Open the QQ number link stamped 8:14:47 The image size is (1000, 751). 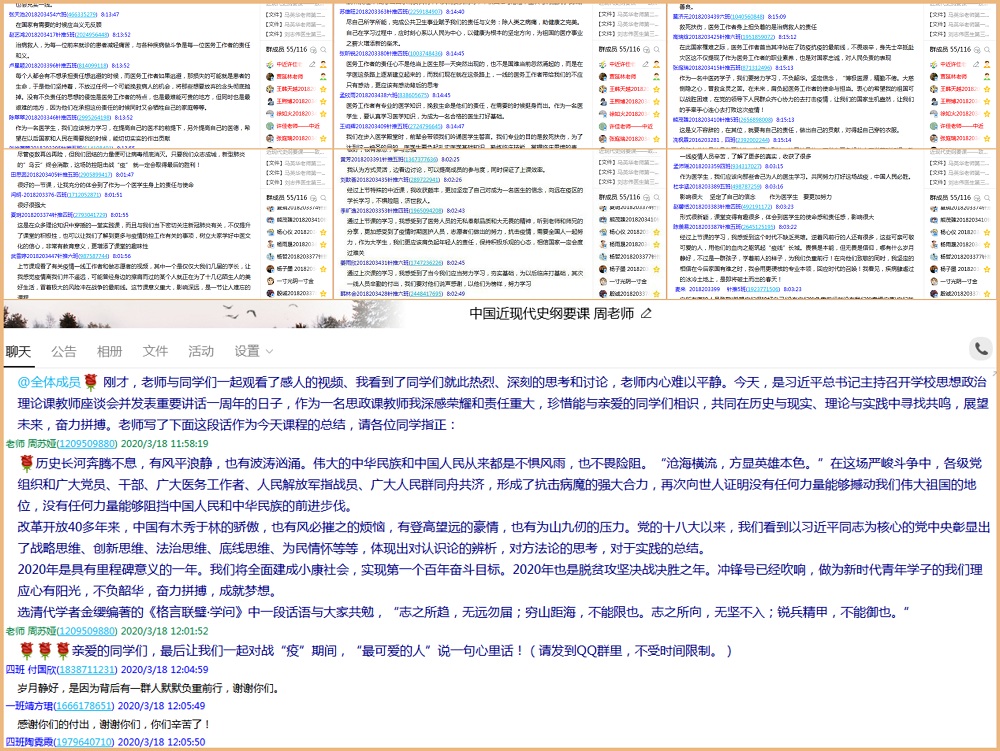(425, 126)
